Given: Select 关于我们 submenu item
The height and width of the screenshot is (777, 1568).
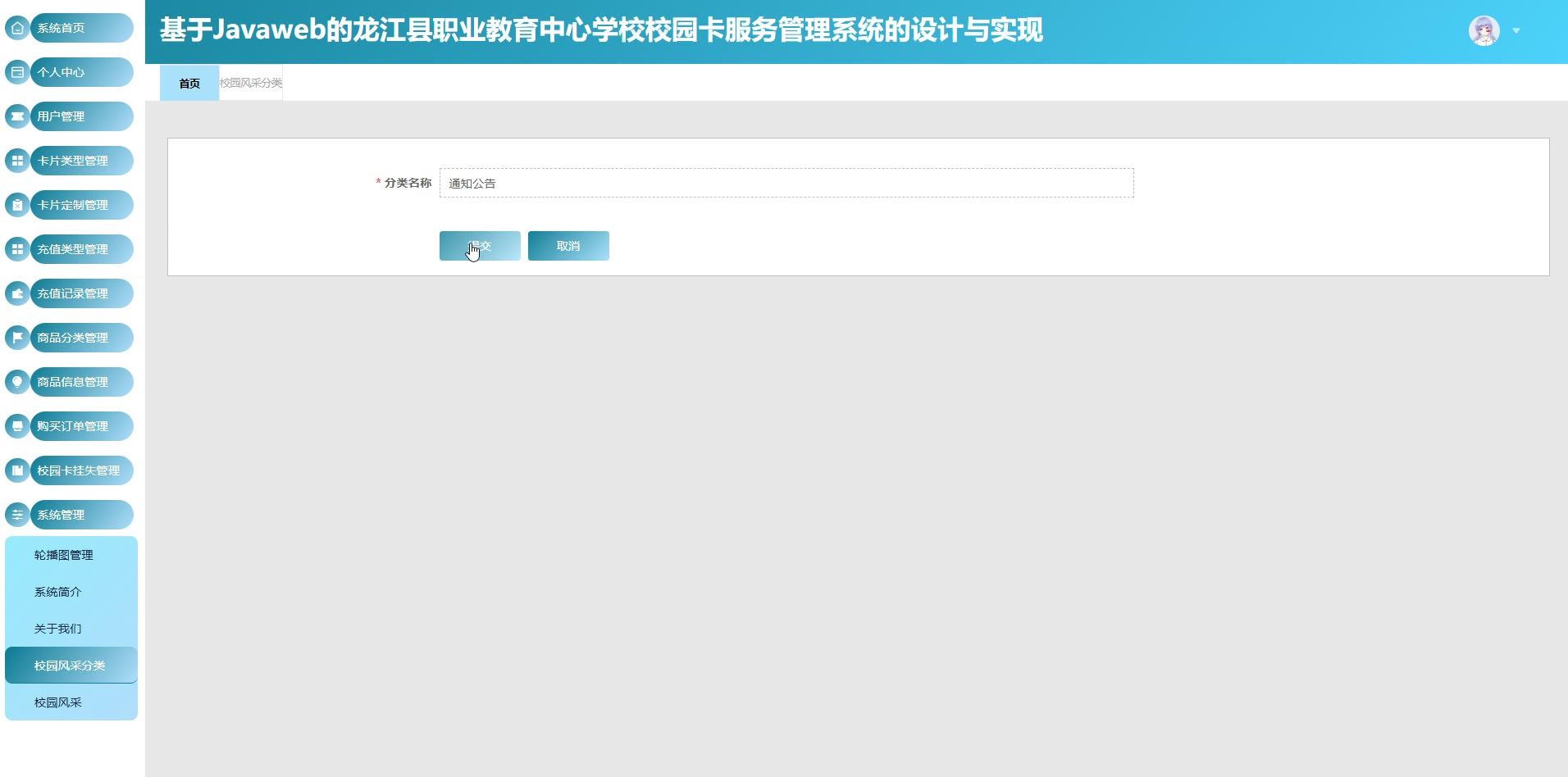Looking at the screenshot, I should click(x=71, y=629).
